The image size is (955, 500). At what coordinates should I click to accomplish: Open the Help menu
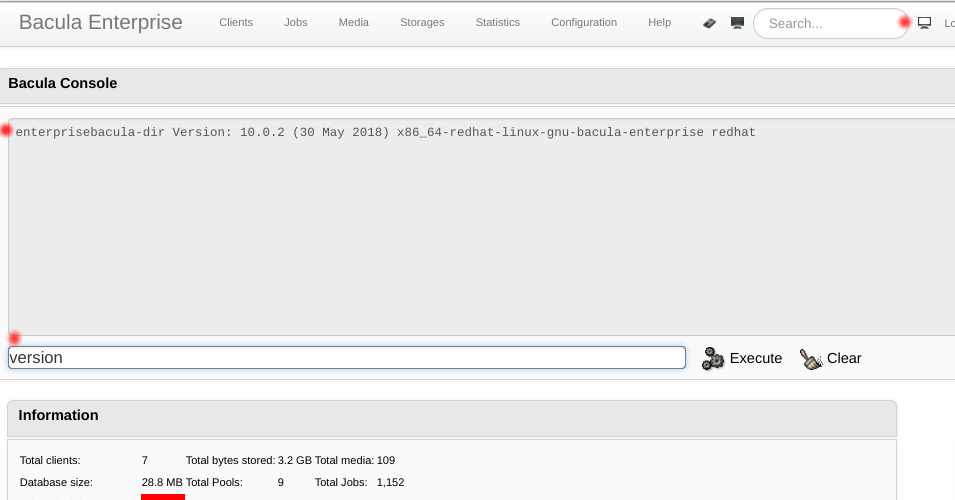coord(660,23)
